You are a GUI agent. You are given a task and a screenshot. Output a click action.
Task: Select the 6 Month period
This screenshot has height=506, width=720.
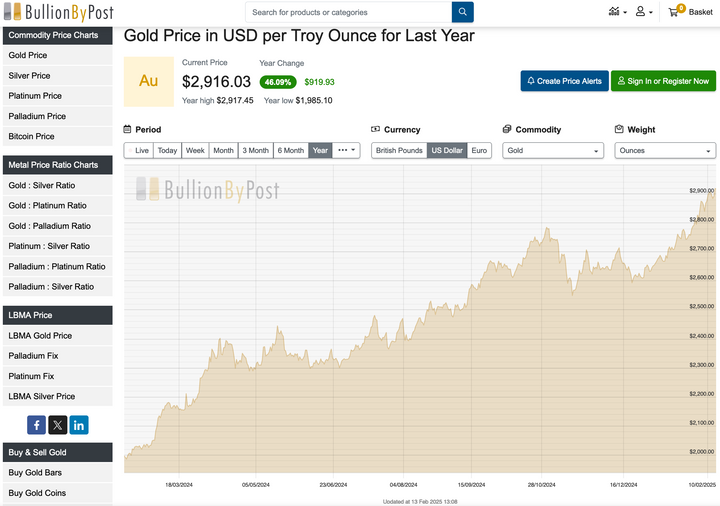(290, 150)
